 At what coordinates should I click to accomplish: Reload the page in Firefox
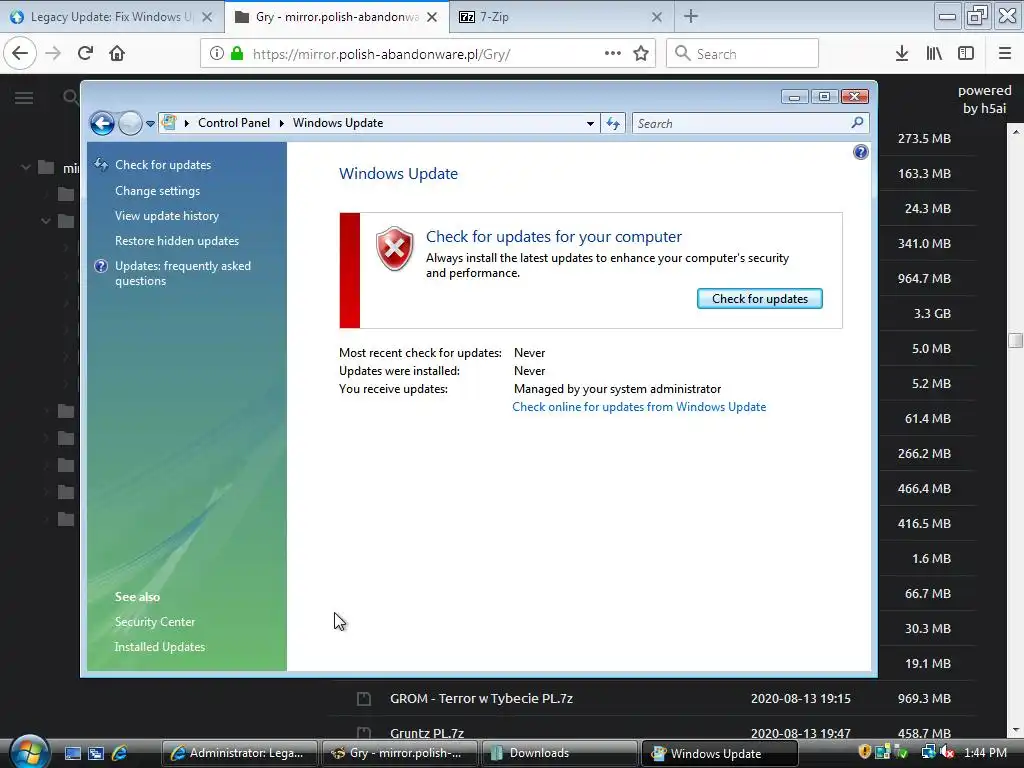tap(85, 53)
